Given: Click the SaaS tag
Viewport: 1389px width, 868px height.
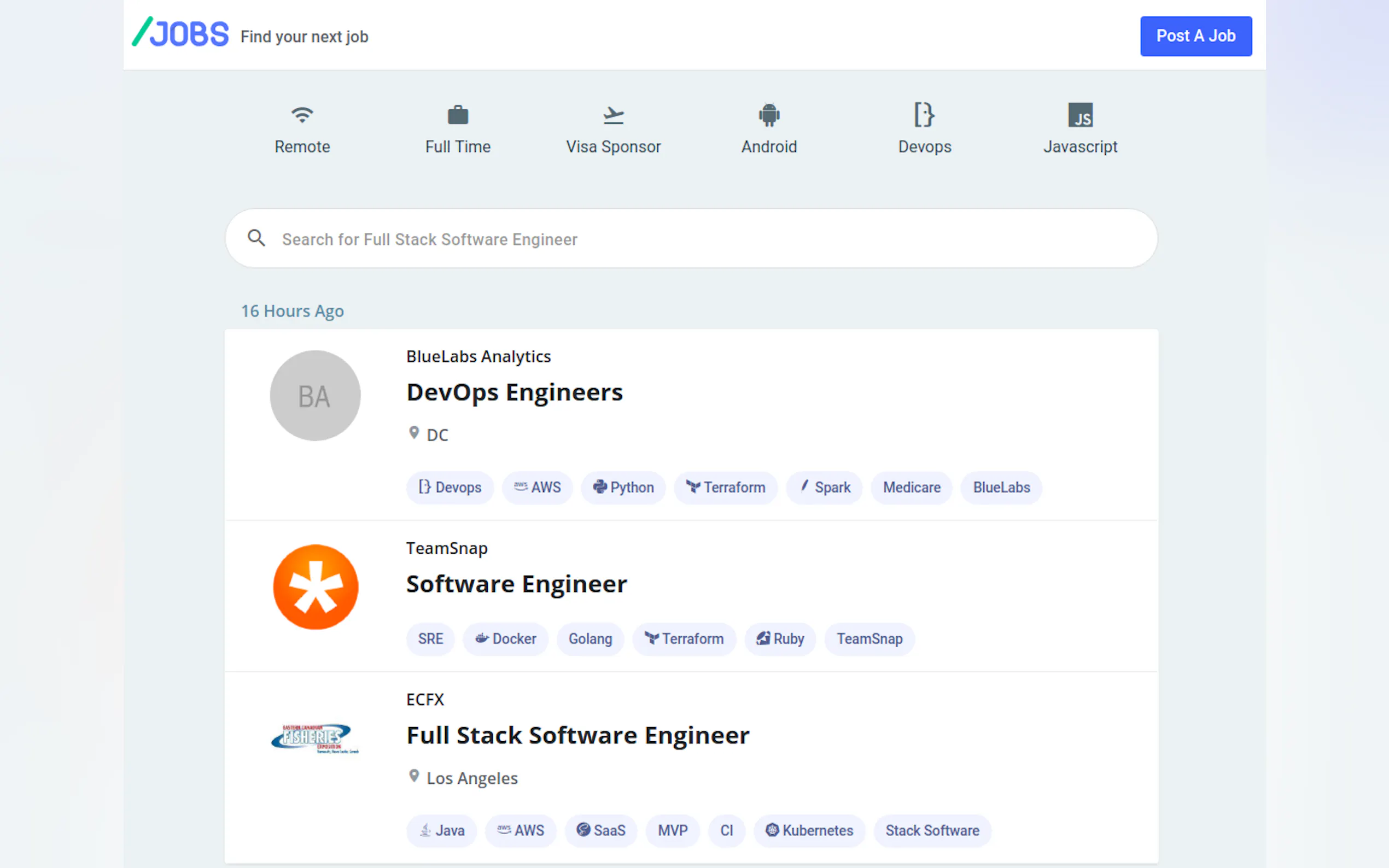Looking at the screenshot, I should point(600,831).
